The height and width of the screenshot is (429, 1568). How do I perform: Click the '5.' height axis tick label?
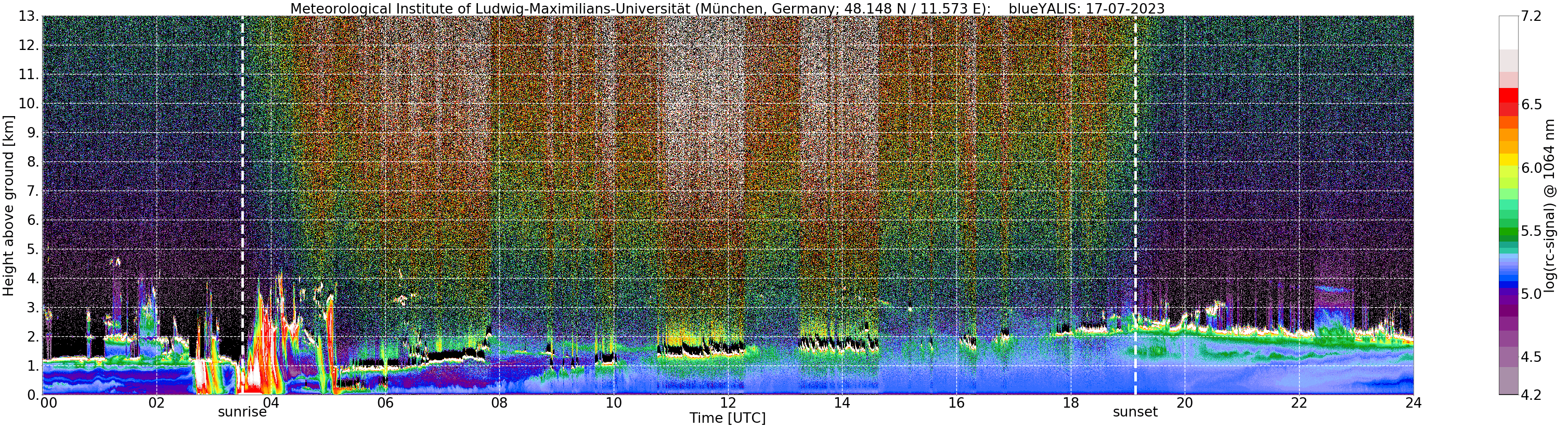(33, 249)
